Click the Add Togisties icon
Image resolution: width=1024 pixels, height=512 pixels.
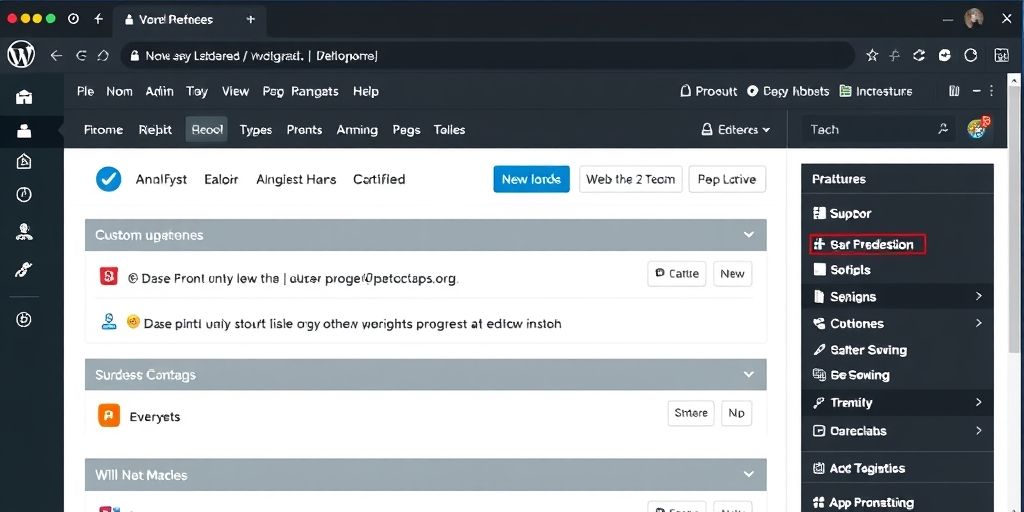click(819, 468)
